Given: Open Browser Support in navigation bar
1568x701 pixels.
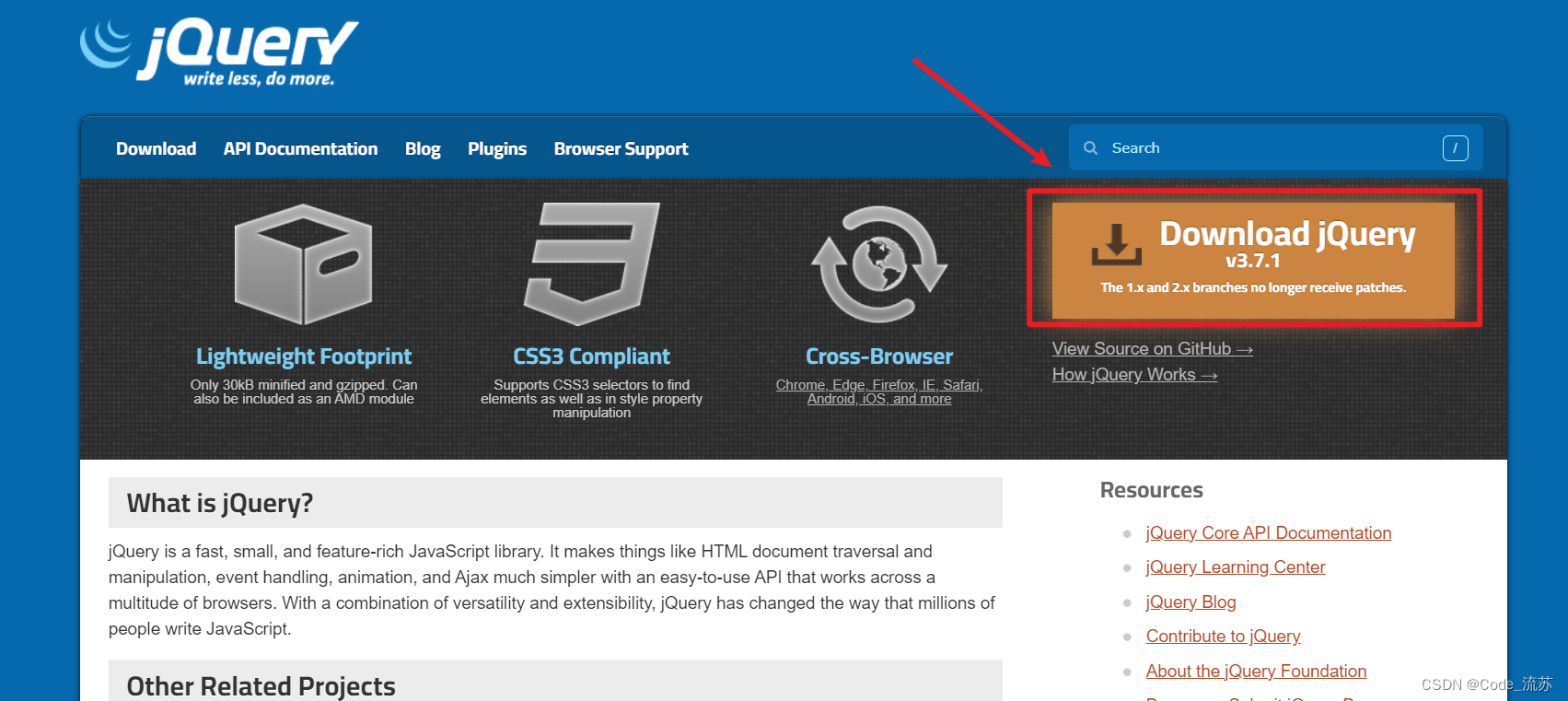Looking at the screenshot, I should (621, 149).
